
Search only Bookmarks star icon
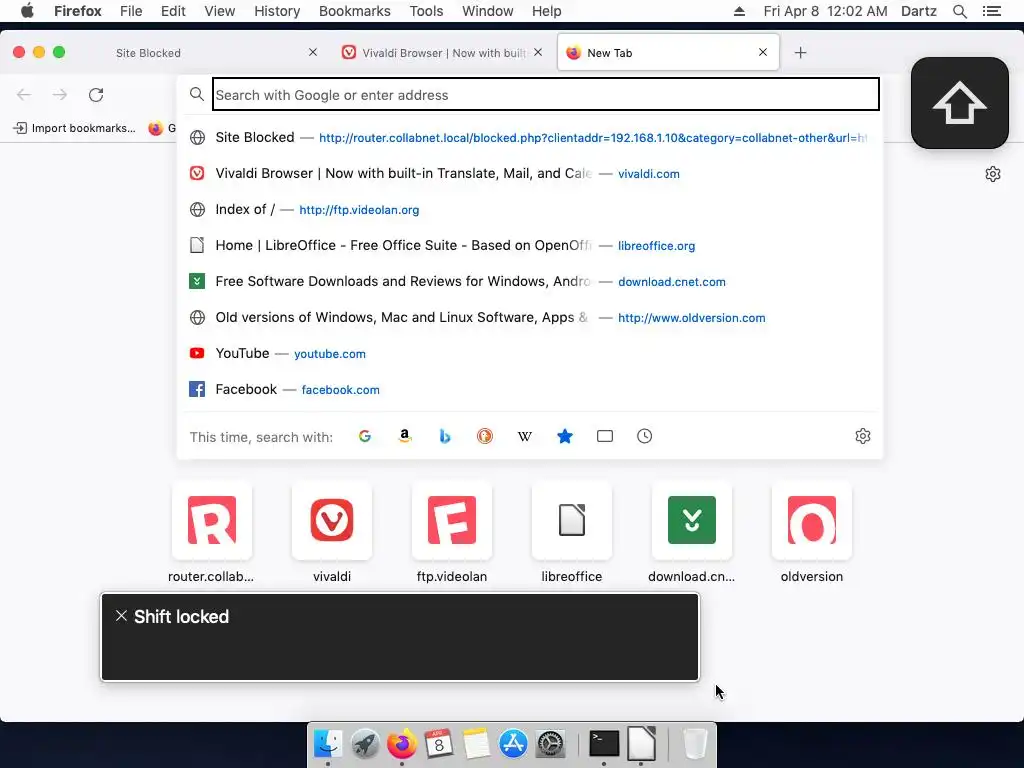(565, 436)
